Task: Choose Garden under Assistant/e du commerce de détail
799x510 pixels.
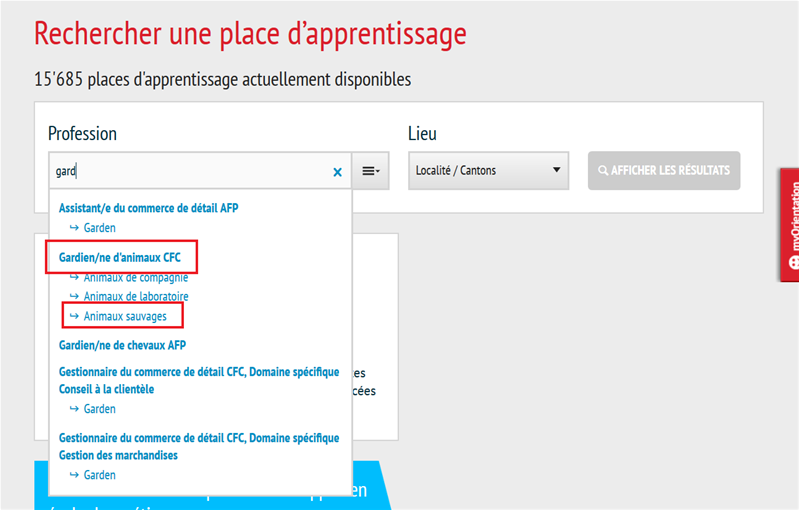Action: (x=99, y=228)
